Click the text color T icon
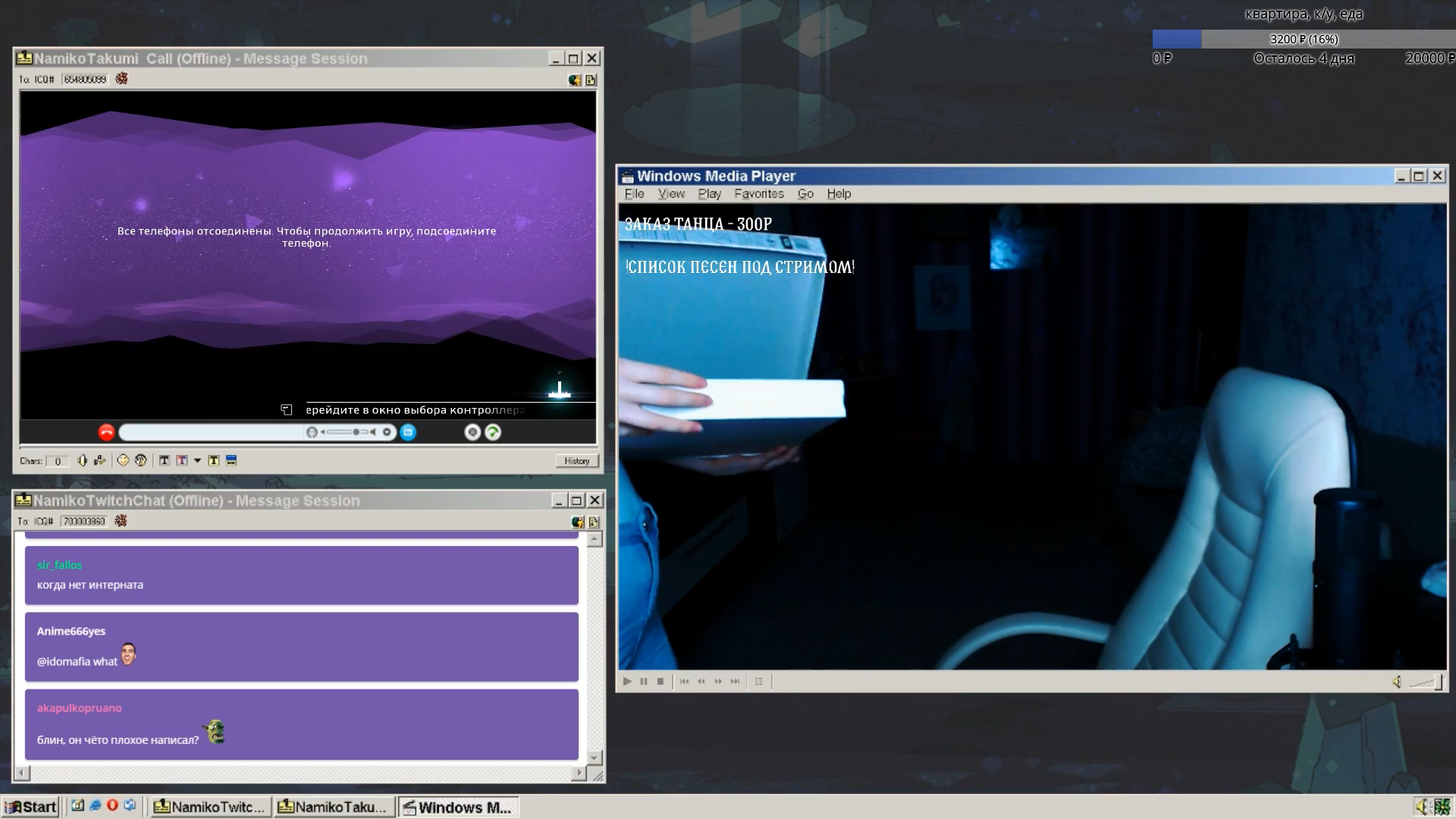 click(x=181, y=460)
